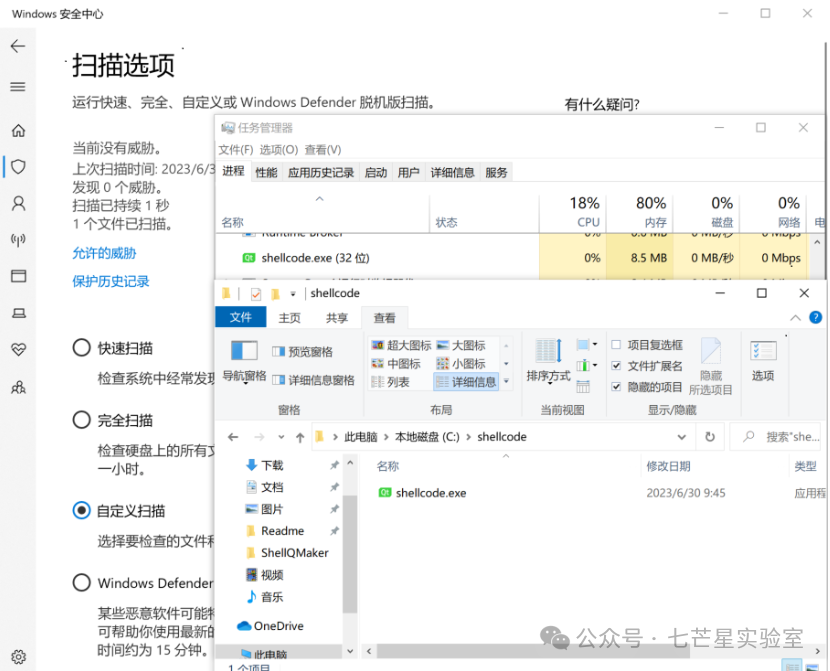
Task: Go up one folder level in Explorer
Action: 300,437
